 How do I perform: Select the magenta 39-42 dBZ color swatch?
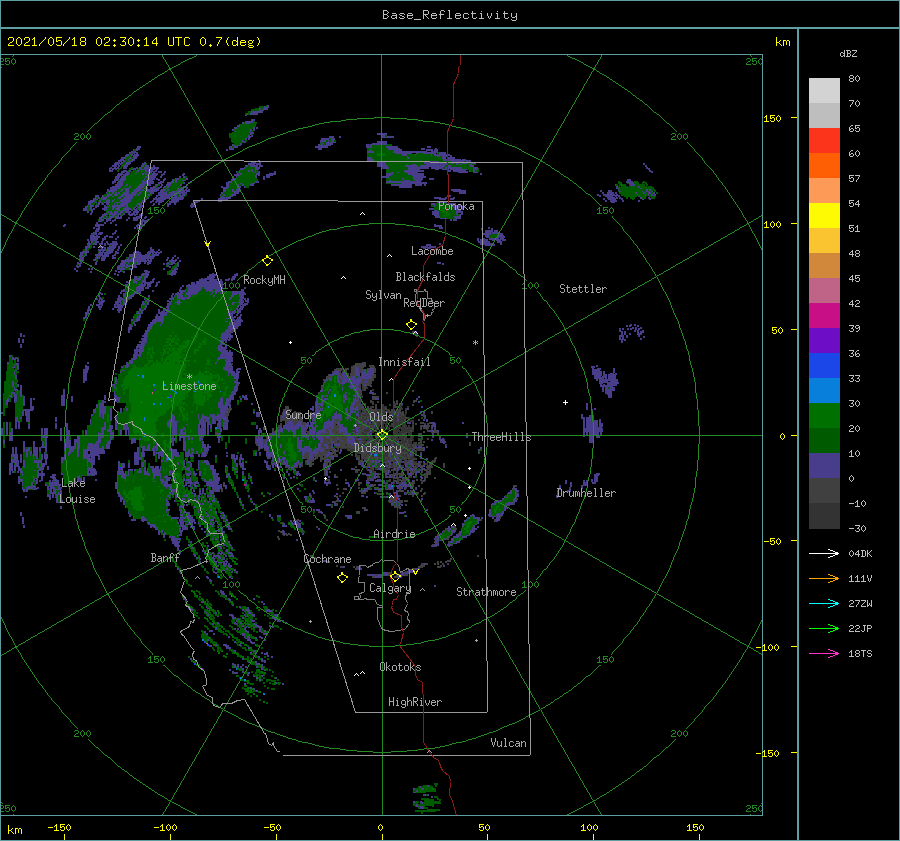click(x=824, y=316)
